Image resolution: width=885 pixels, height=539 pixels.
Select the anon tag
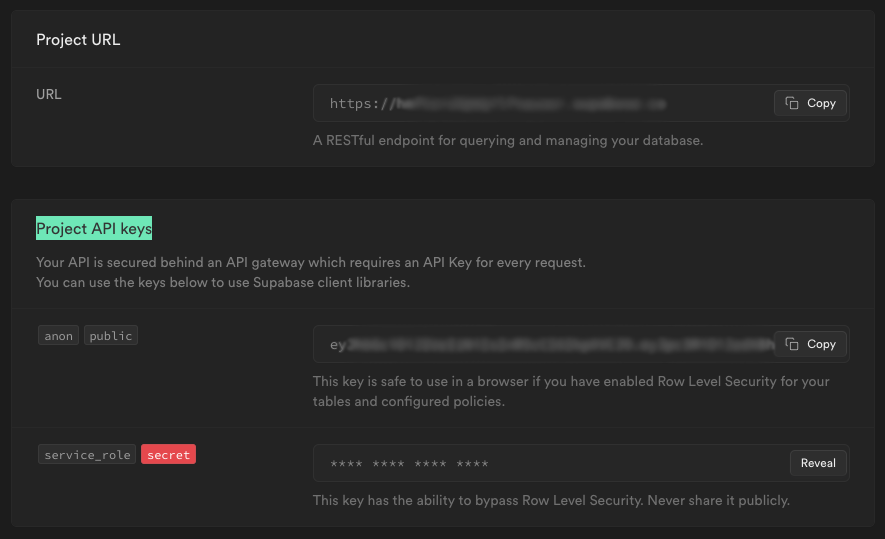58,335
